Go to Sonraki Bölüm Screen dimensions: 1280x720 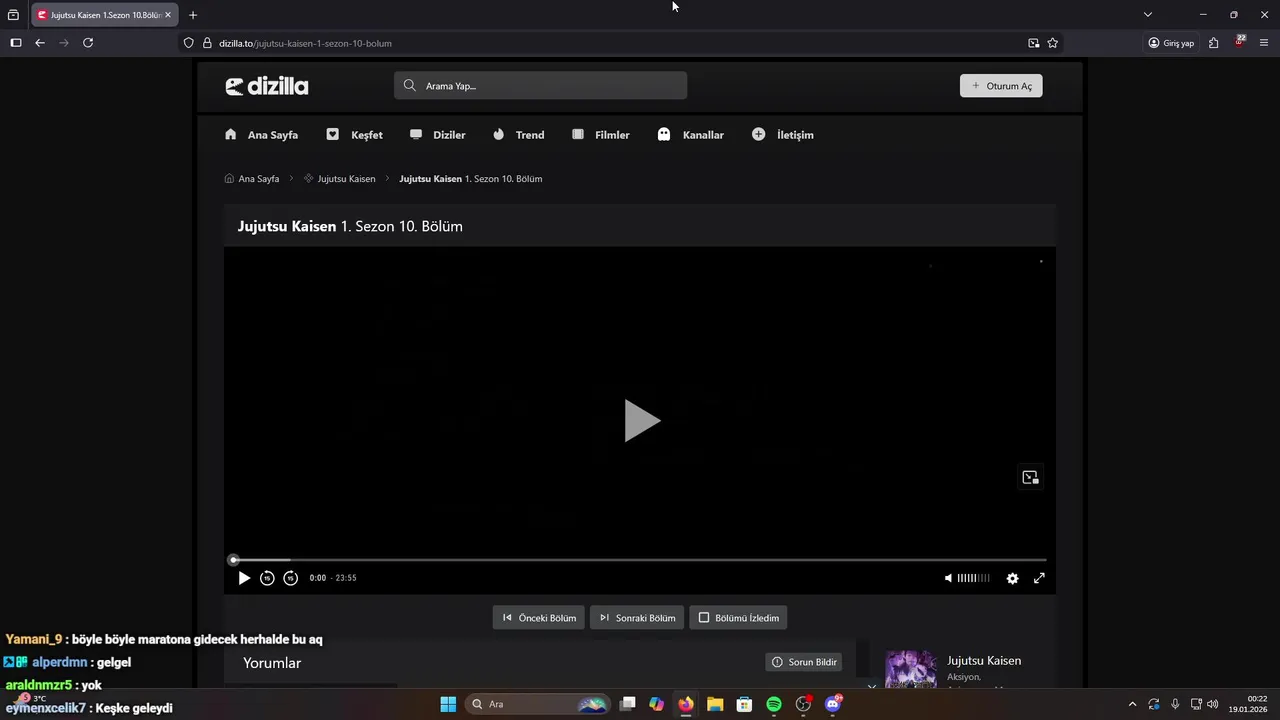coord(637,618)
